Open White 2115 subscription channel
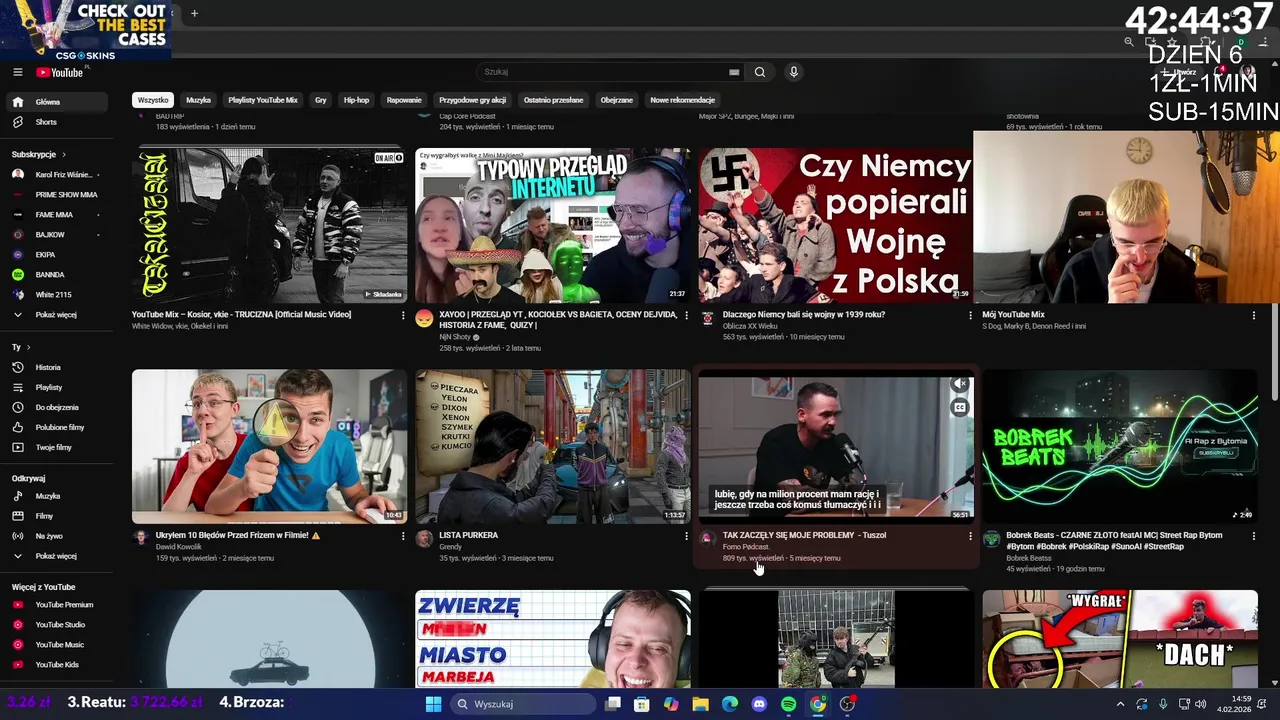 [58, 295]
